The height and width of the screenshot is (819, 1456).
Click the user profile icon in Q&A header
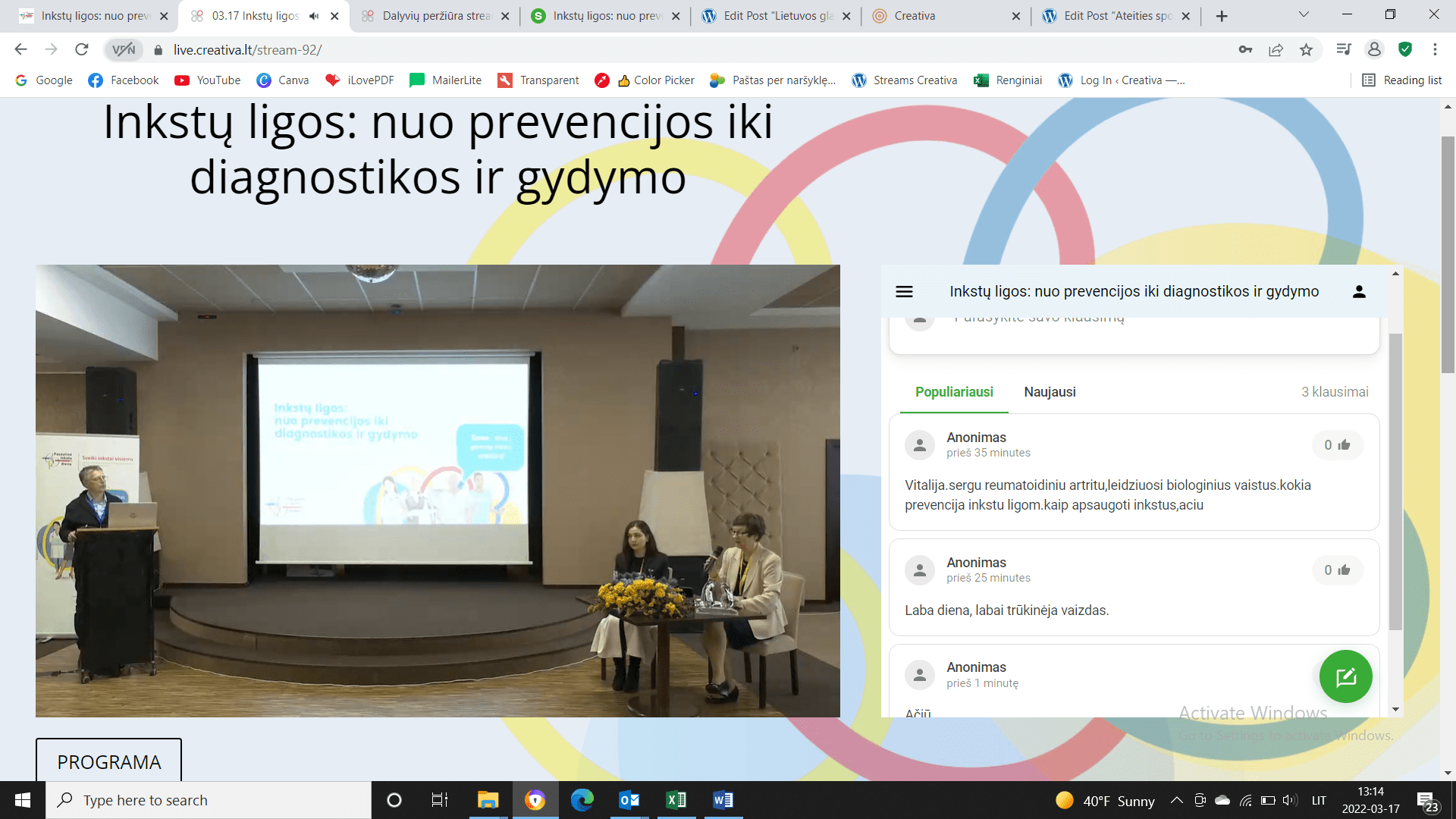click(x=1359, y=291)
